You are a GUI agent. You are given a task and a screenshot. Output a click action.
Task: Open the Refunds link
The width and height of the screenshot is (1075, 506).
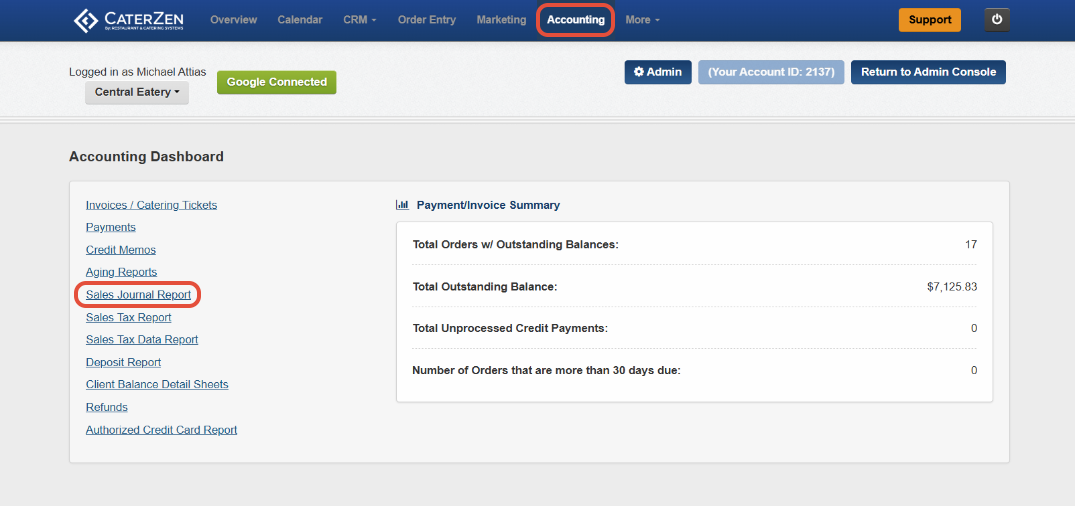coord(106,407)
